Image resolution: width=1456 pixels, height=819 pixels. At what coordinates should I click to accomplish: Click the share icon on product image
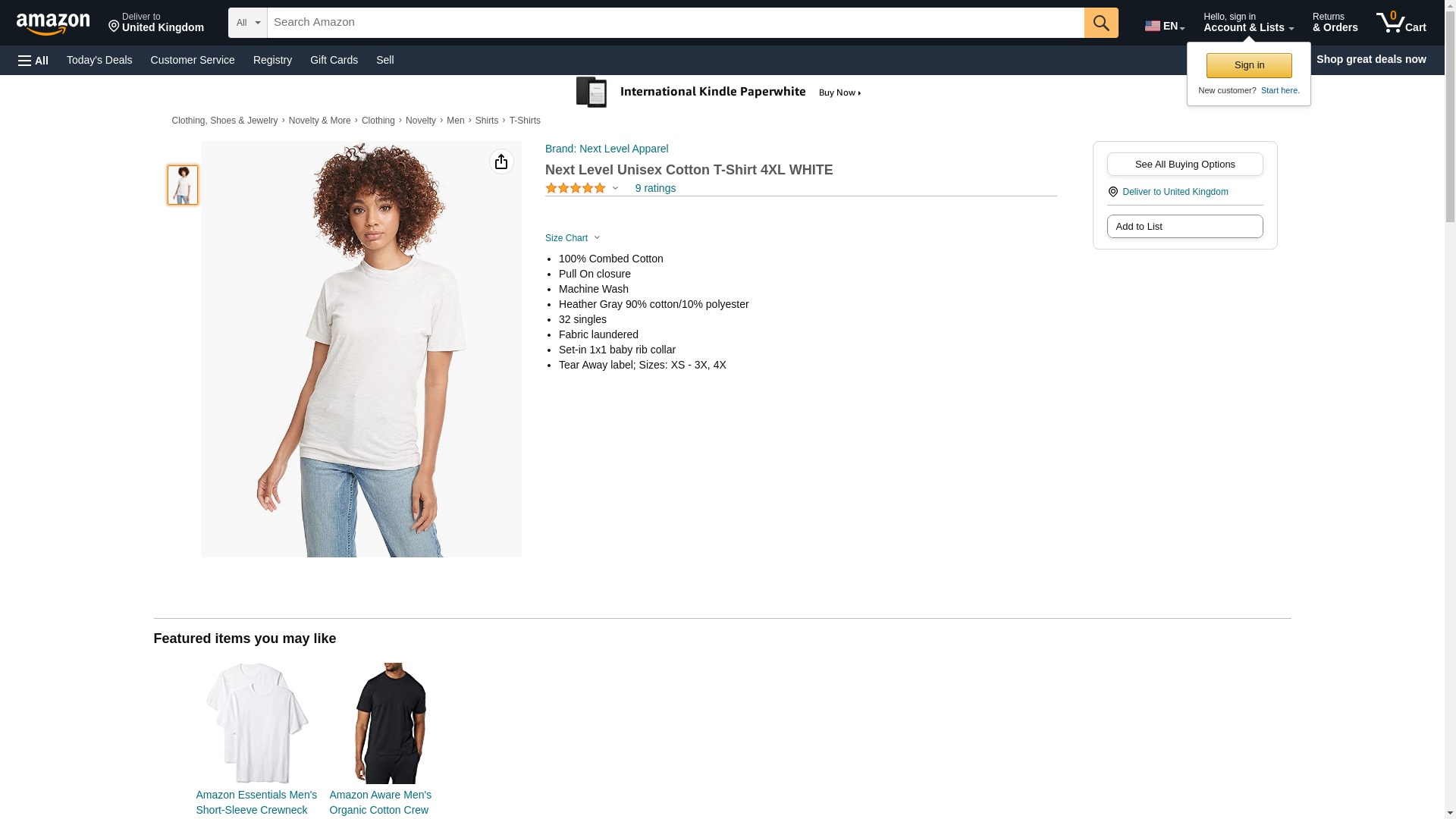pos(501,162)
